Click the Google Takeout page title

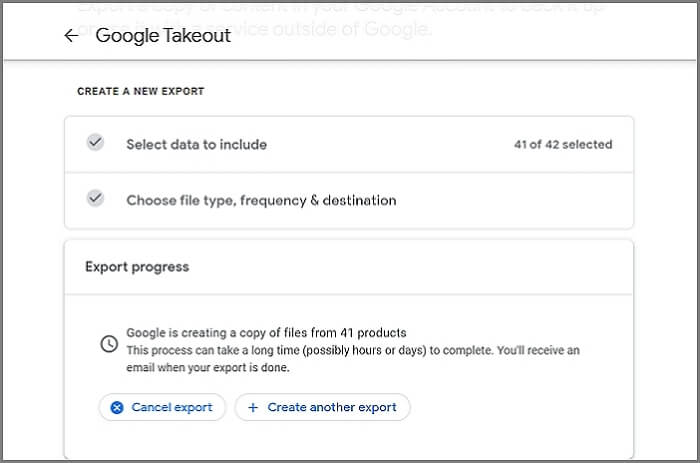pos(163,36)
